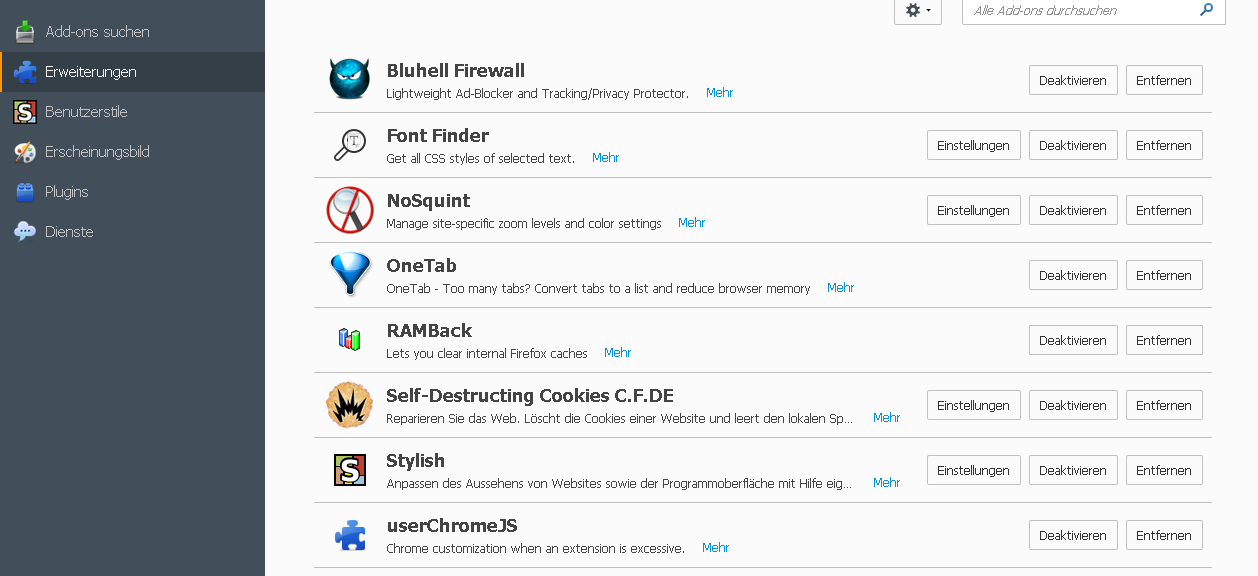Click Mehr link for Stylish

click(x=886, y=482)
